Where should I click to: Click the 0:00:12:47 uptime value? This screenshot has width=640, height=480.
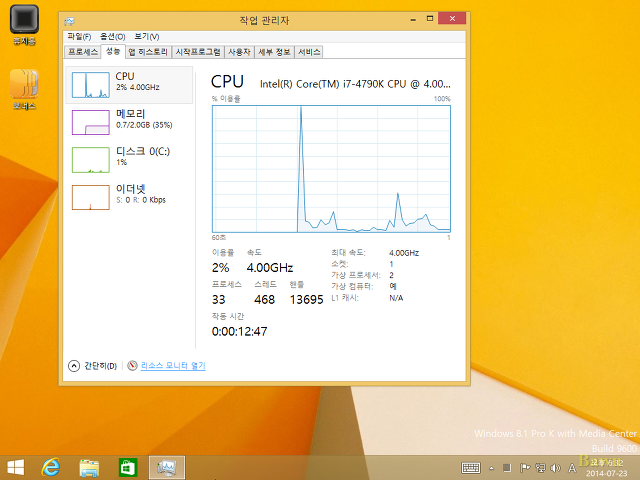[x=240, y=331]
